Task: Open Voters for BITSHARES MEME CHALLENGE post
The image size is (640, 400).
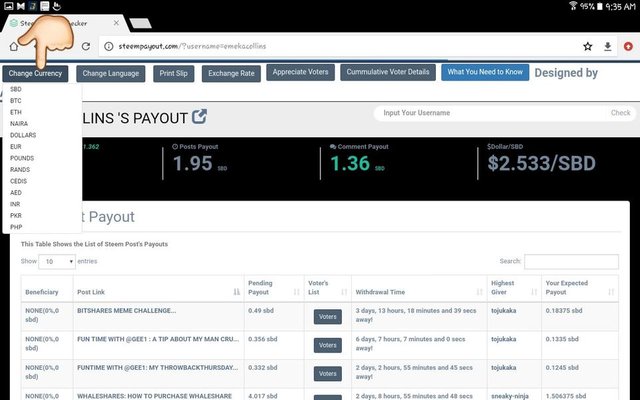Action: [x=328, y=317]
